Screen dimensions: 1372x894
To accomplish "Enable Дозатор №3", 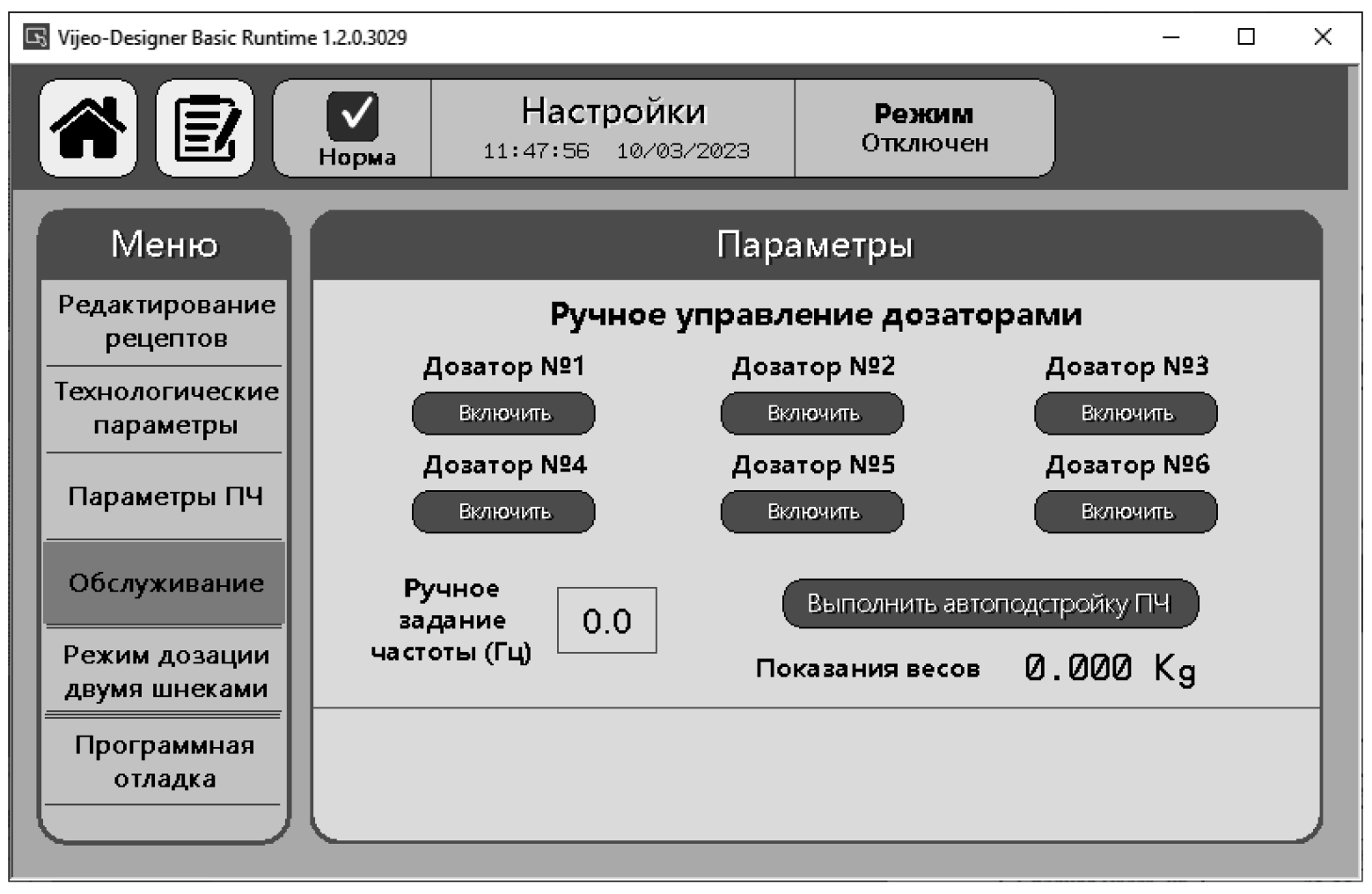I will 1126,414.
